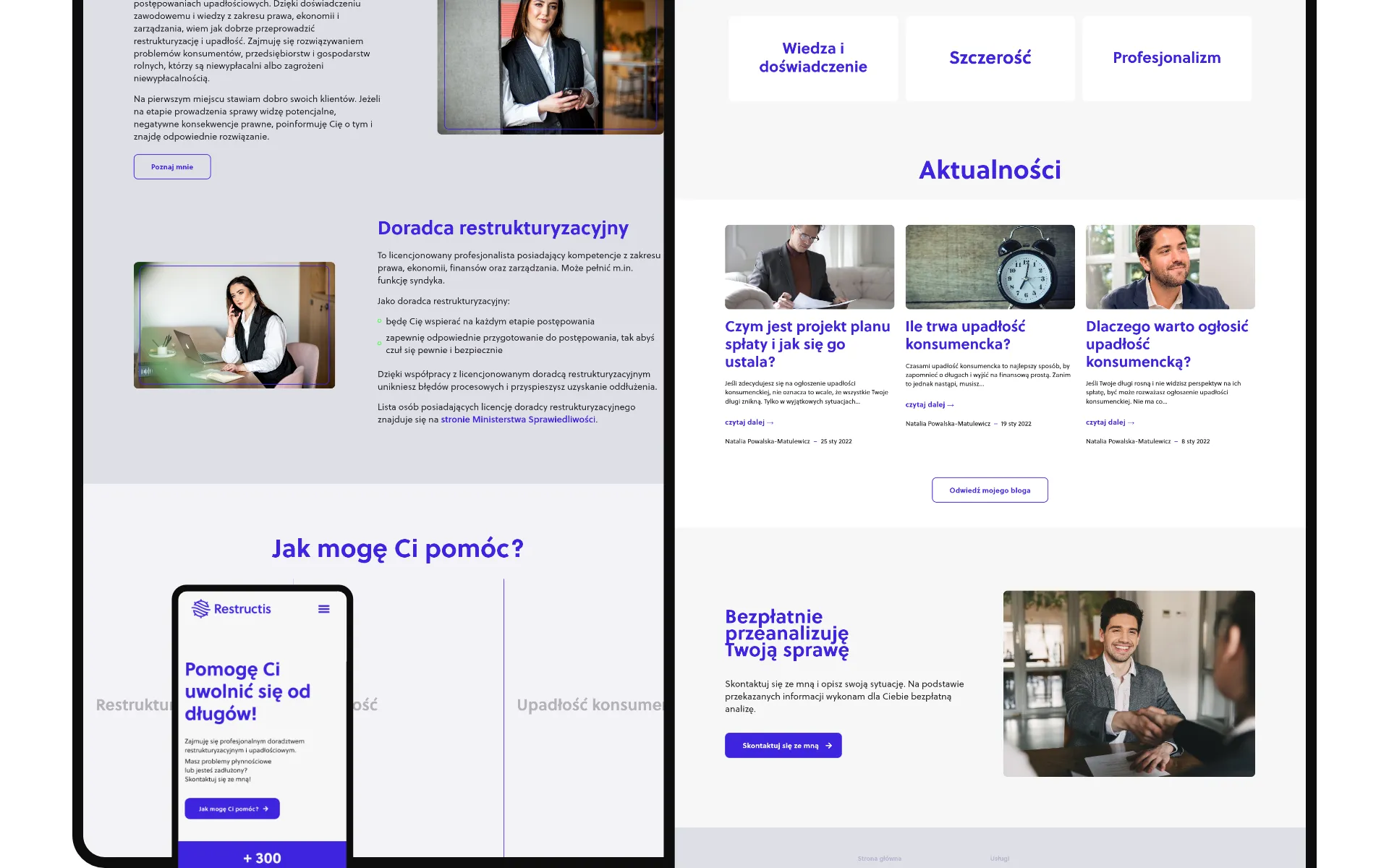
Task: Open the 'stronie Ministerstwa Sprawiedliwości' link
Action: tap(518, 420)
